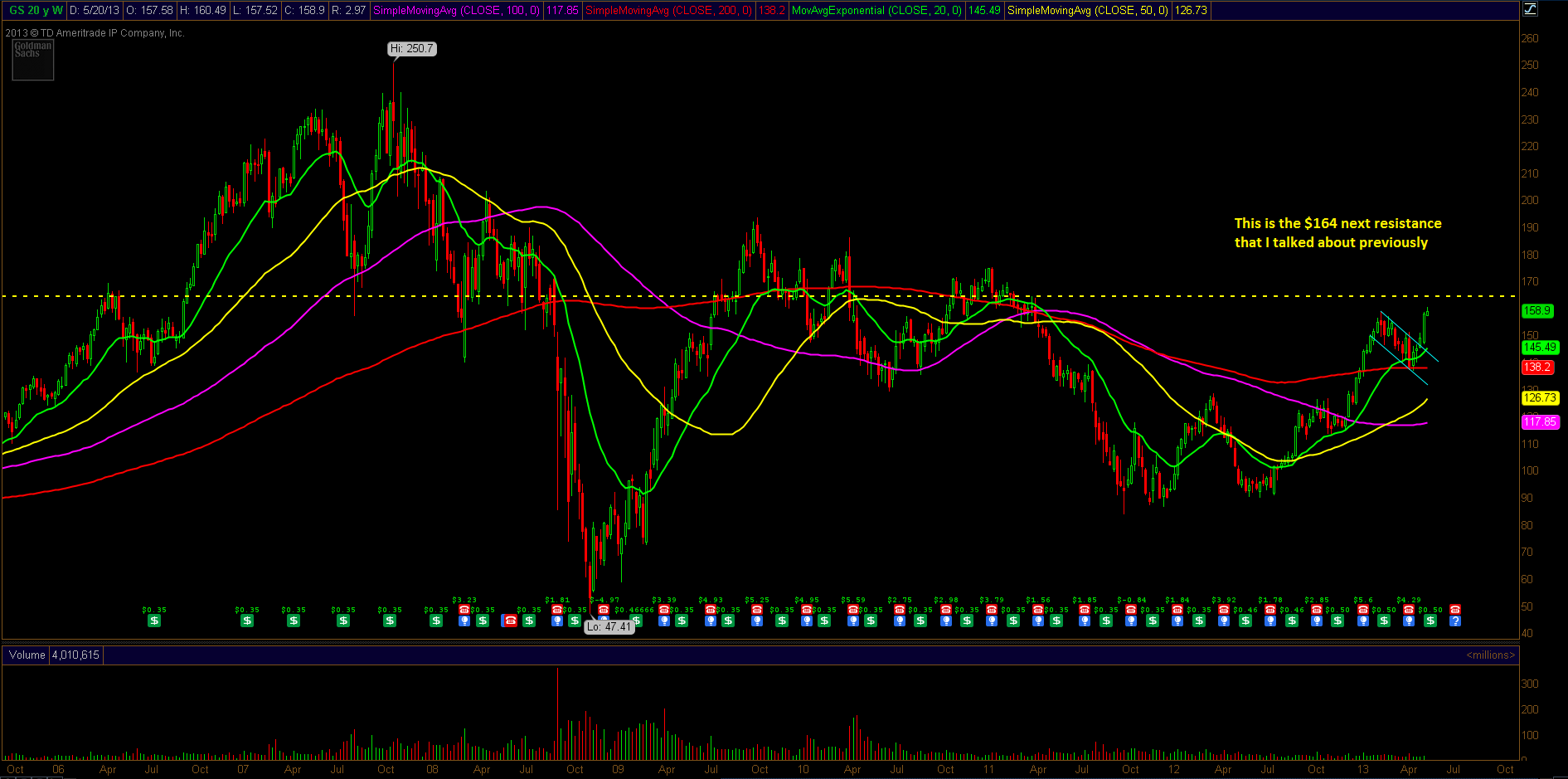1568x779 pixels.
Task: Select the SimpleMovingAvg (CLOSE, 200, 0) study label
Action: (x=668, y=11)
